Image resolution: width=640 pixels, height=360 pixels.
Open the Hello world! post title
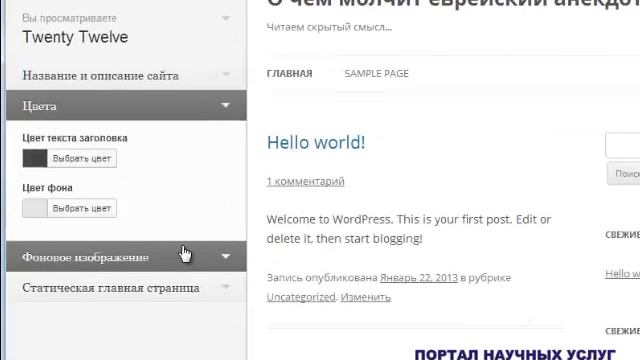(x=316, y=142)
